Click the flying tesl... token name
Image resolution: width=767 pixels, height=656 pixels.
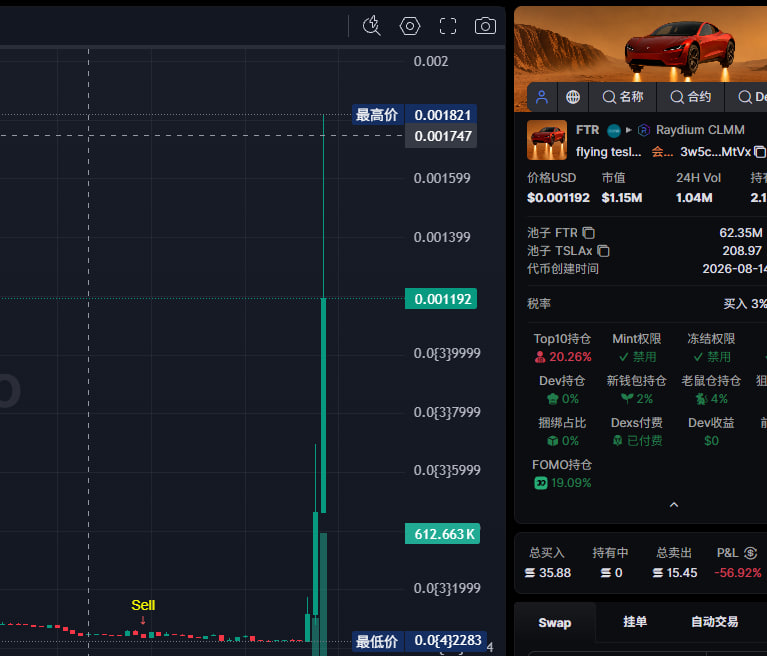pos(609,152)
